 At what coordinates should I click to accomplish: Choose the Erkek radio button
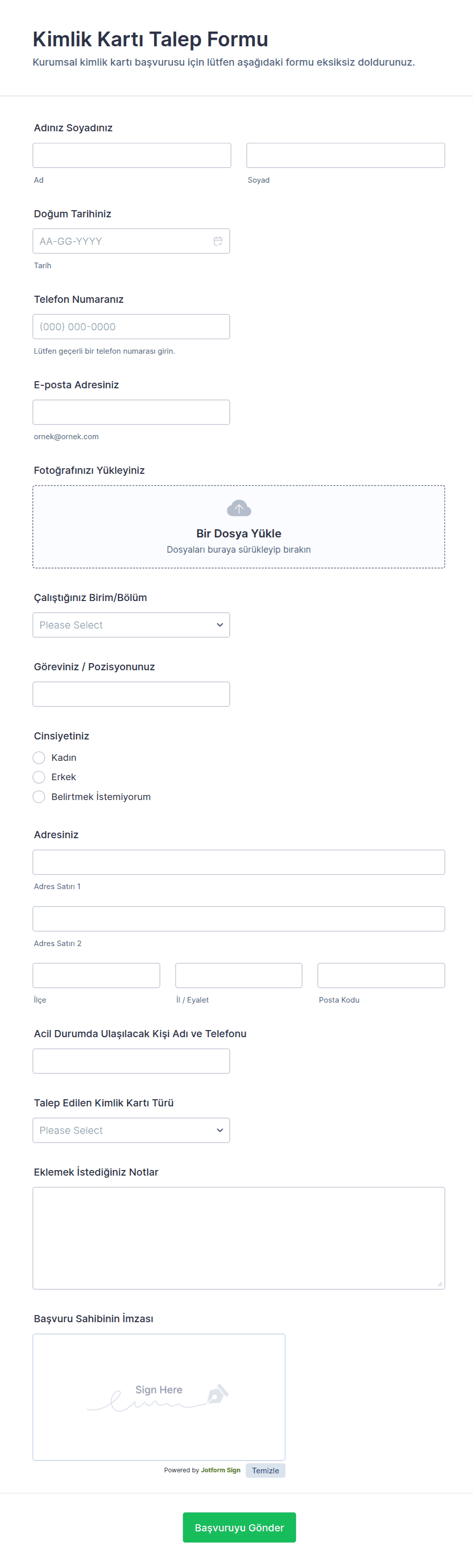coord(39,777)
